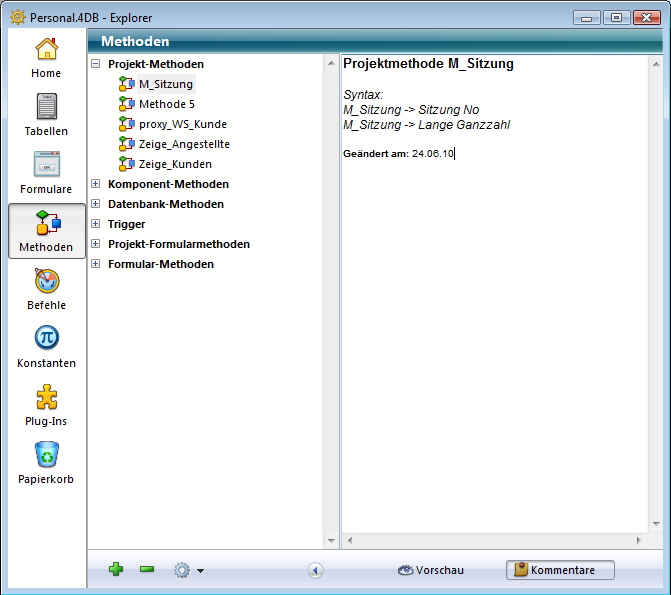Show the Plug-Ins puzzle icon page
This screenshot has height=595, width=671.
[46, 404]
